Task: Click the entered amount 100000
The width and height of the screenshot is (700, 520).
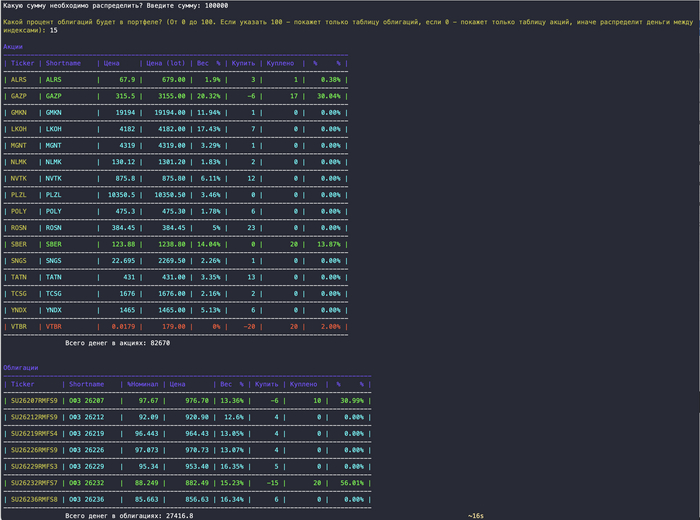Action: 217,6
